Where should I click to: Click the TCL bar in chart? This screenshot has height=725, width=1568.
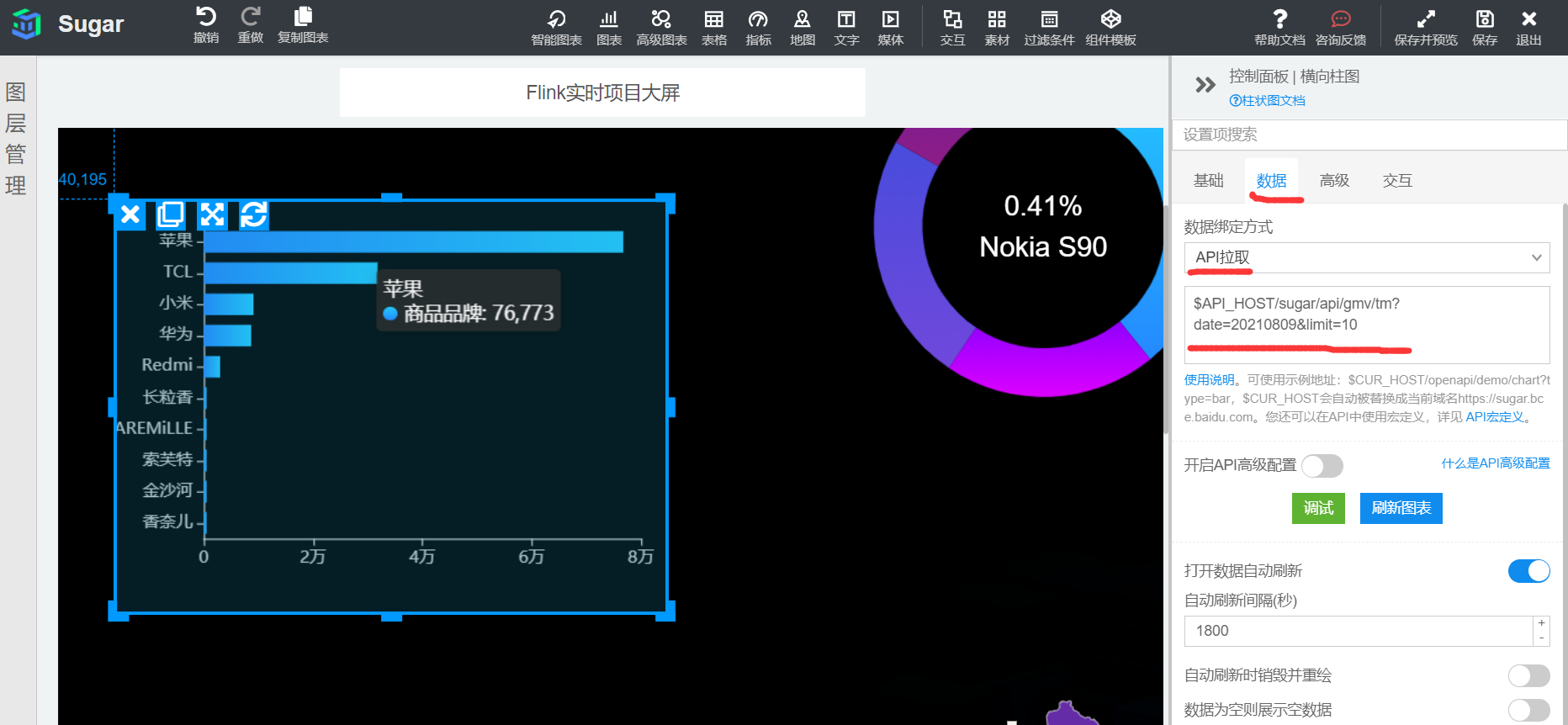[x=291, y=273]
